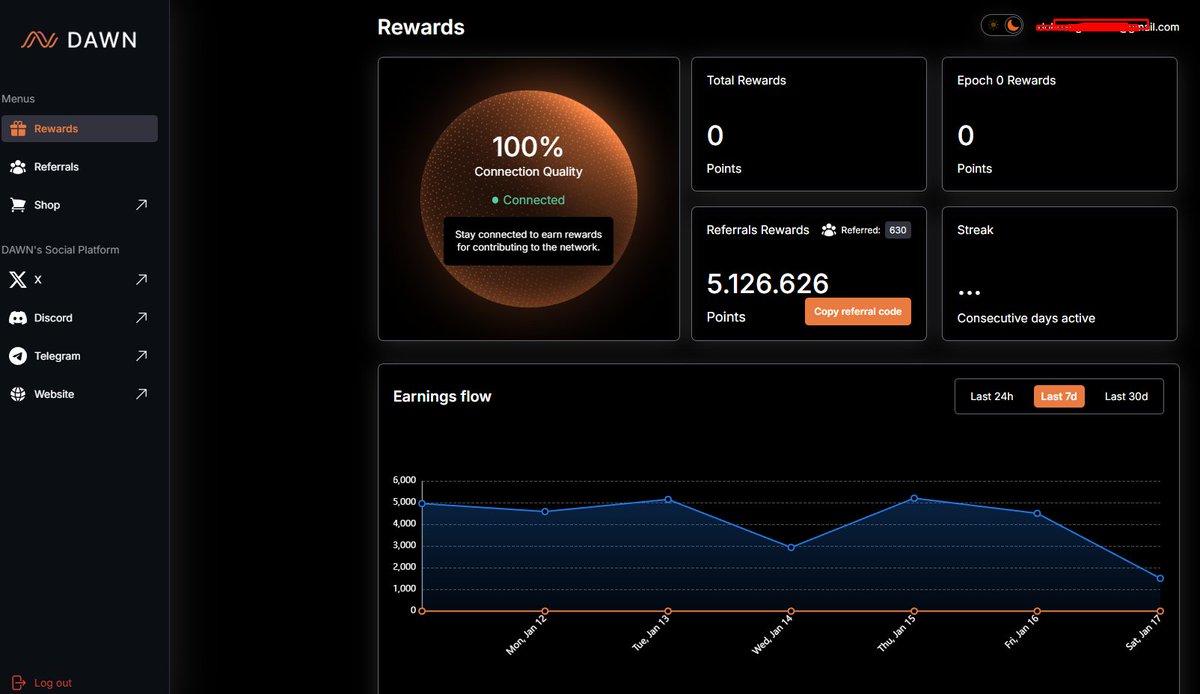Click the Mon, Jan 12 blue data point
Screen dimensions: 1200x694
pyautogui.click(x=545, y=511)
